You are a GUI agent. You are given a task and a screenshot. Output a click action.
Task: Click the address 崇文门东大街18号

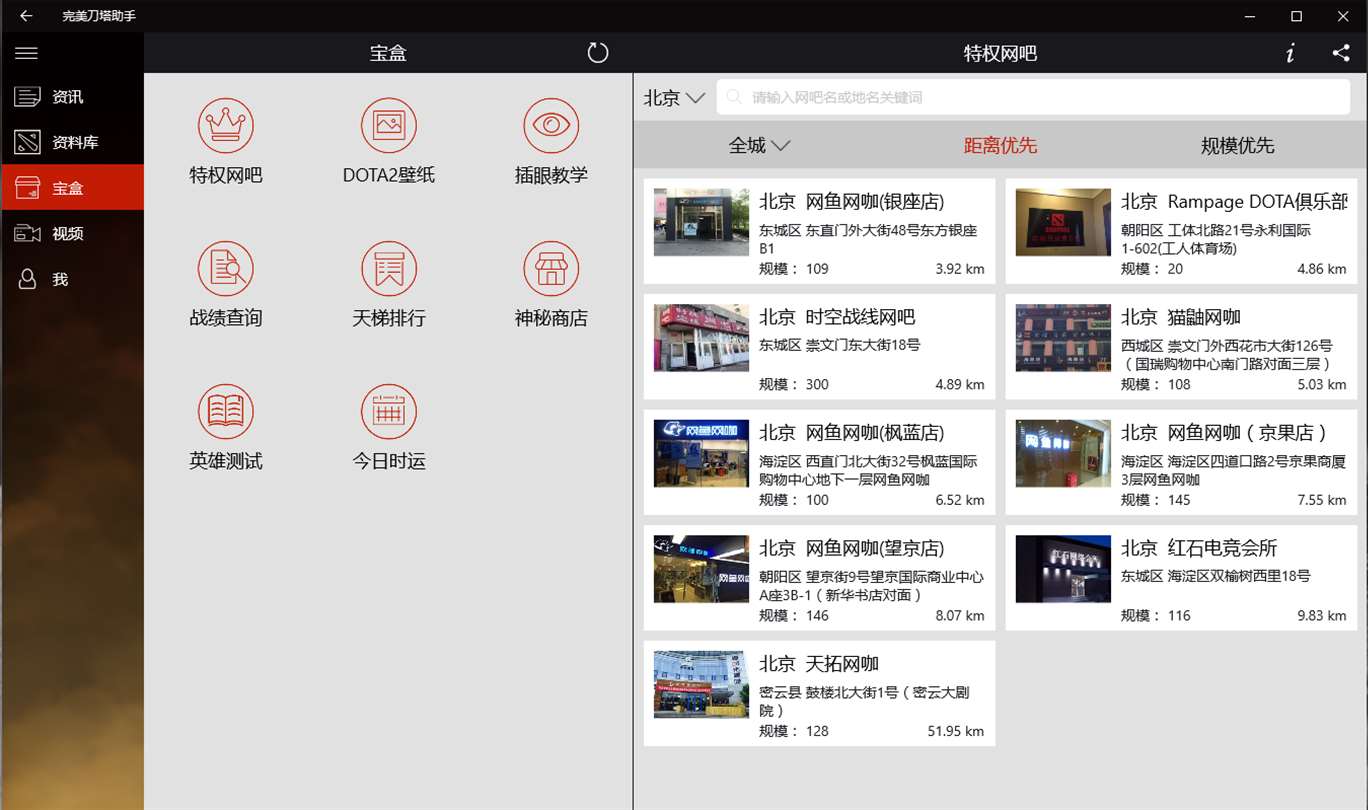863,345
